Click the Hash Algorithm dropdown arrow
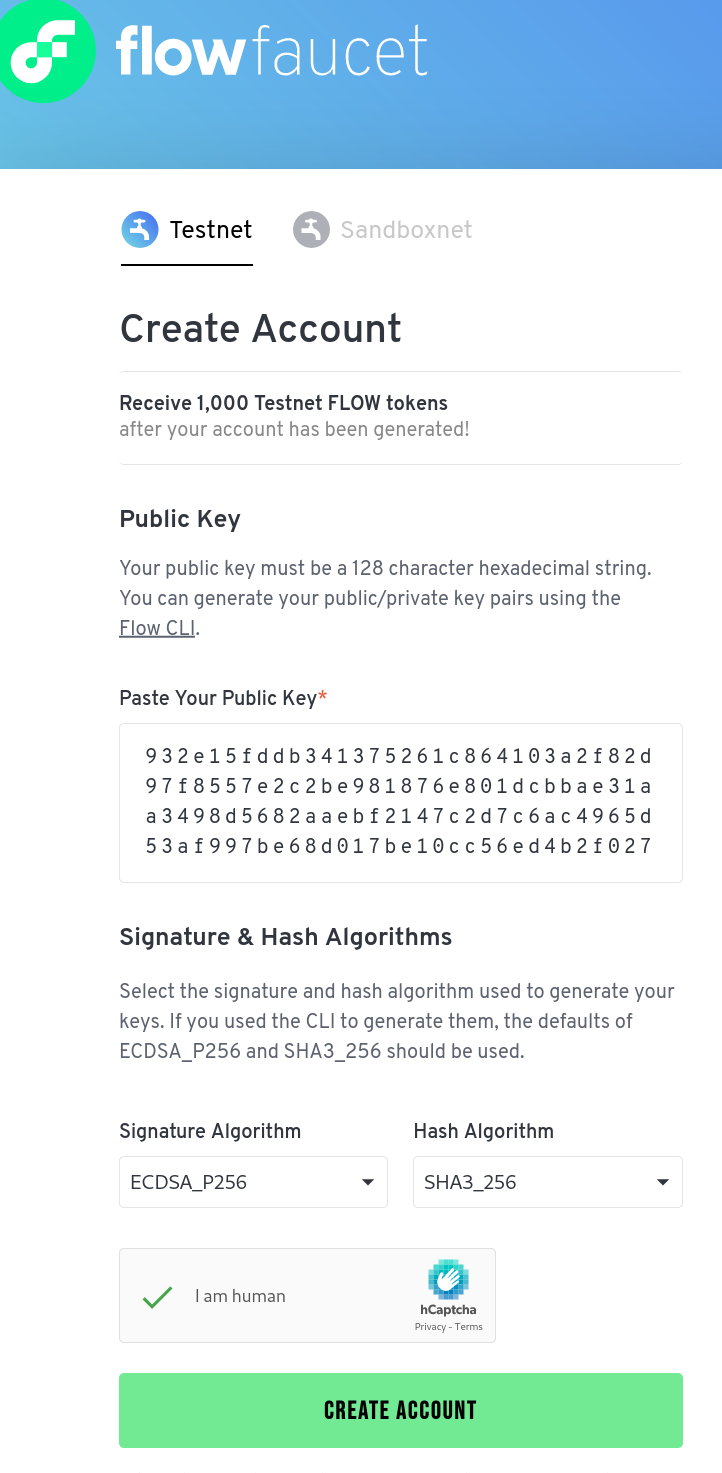The image size is (722, 1473). tap(662, 1183)
